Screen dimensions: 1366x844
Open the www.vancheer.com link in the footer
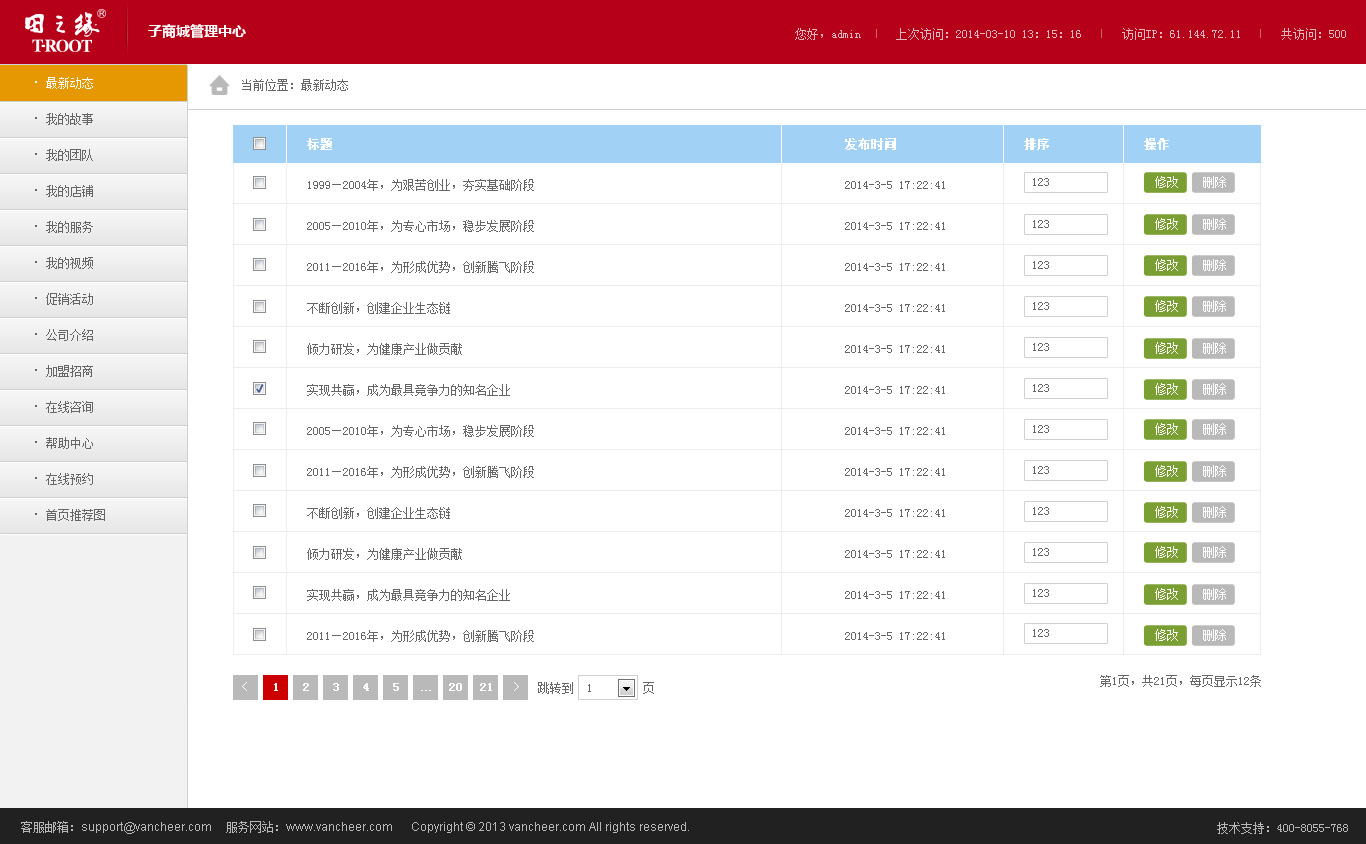[x=339, y=827]
